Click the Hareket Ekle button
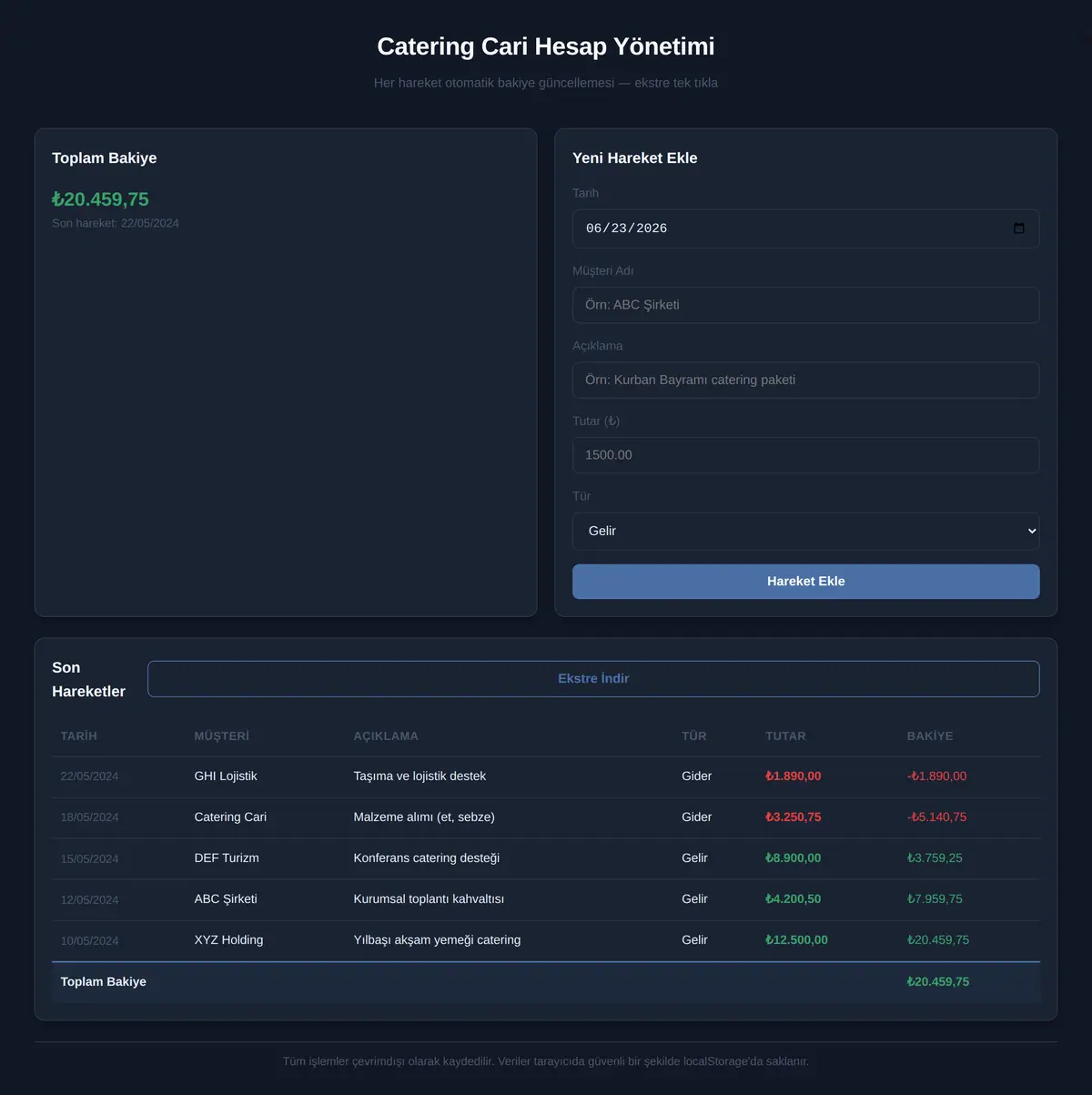Screen dimensions: 1092x1095 coord(805,582)
